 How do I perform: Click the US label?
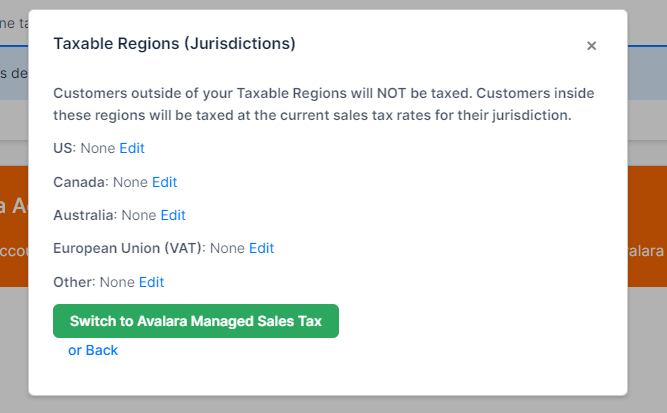64,148
